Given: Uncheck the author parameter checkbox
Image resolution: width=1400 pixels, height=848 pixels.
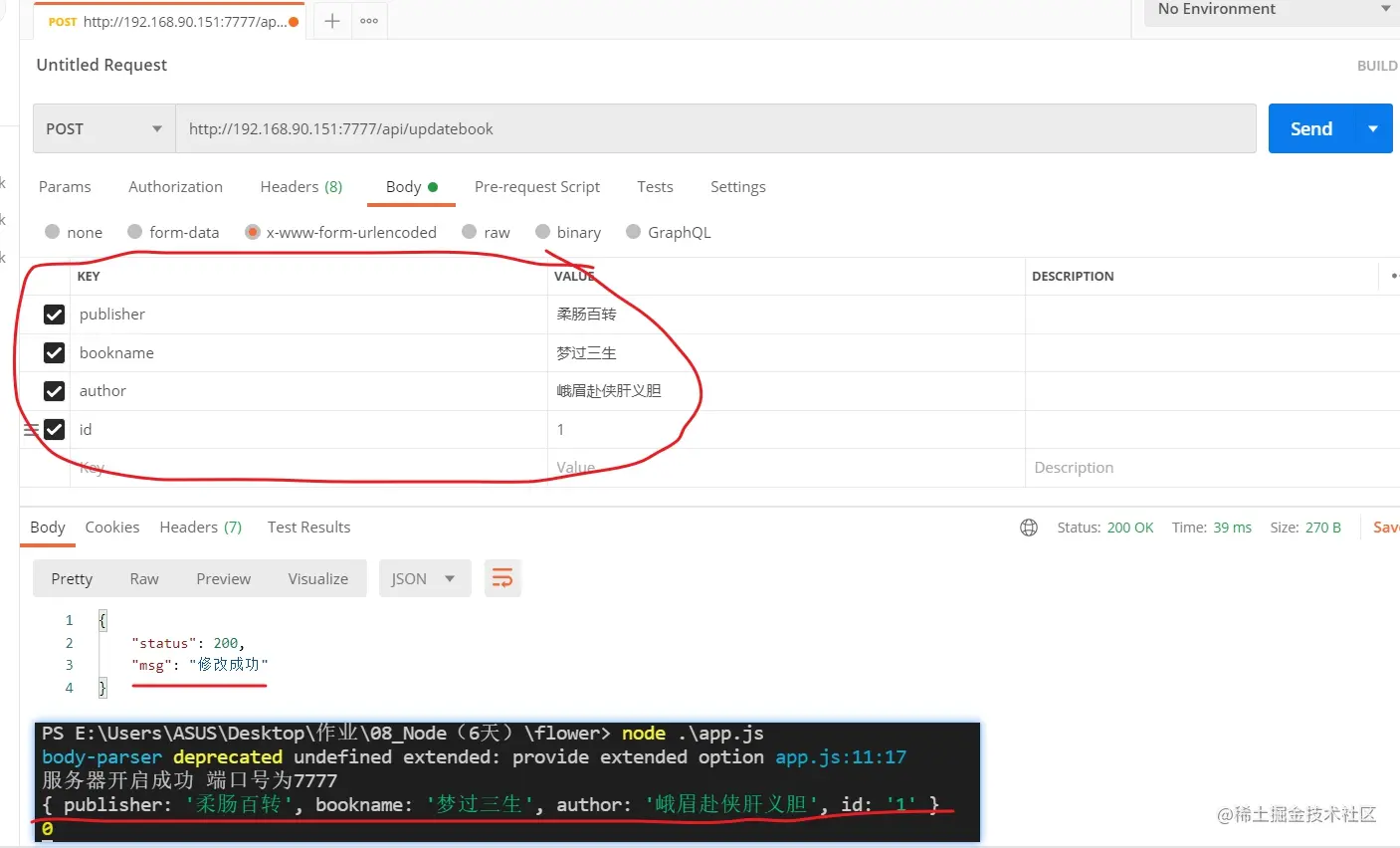Looking at the screenshot, I should pyautogui.click(x=54, y=391).
